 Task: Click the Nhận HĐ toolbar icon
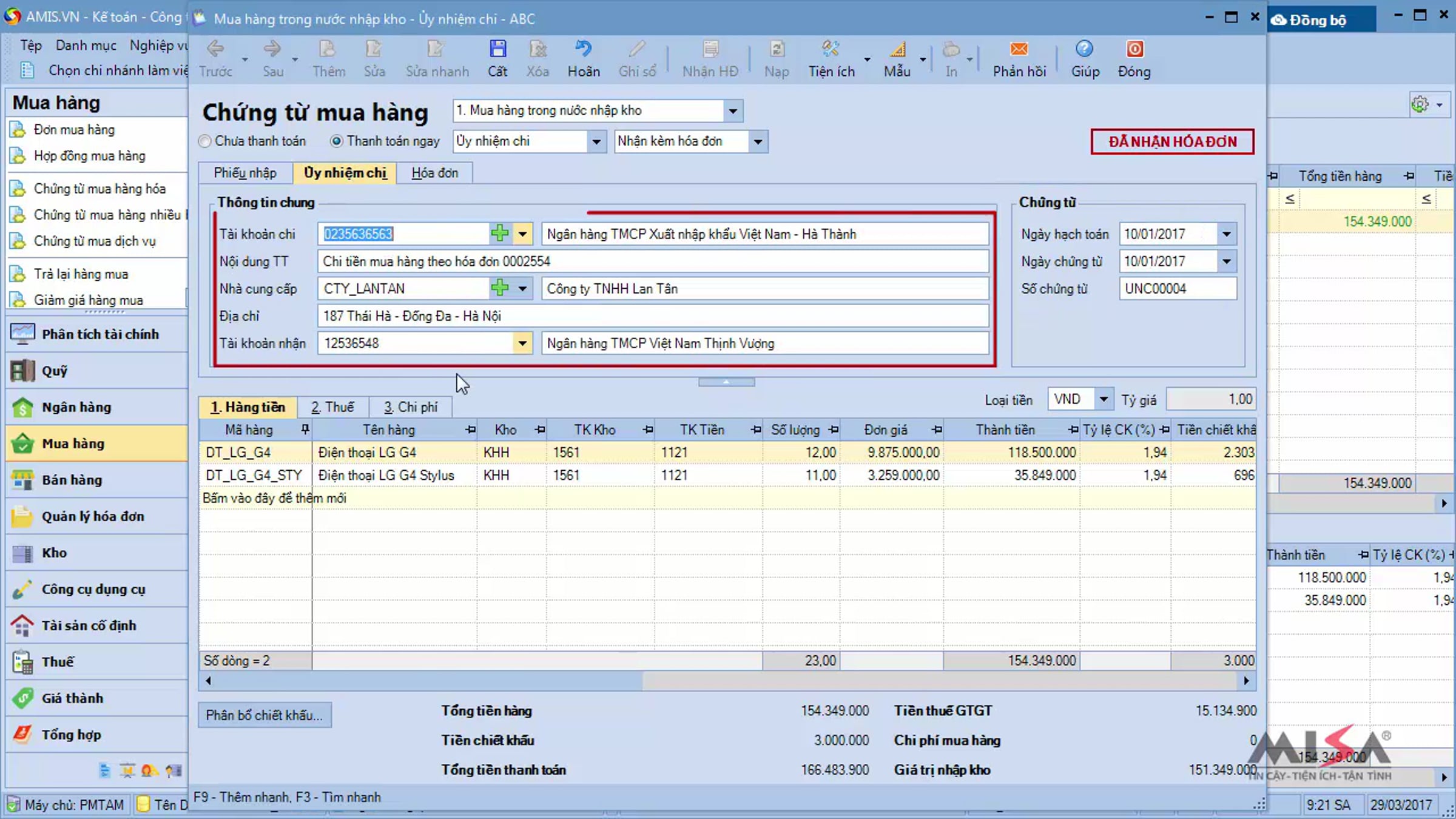click(x=710, y=49)
